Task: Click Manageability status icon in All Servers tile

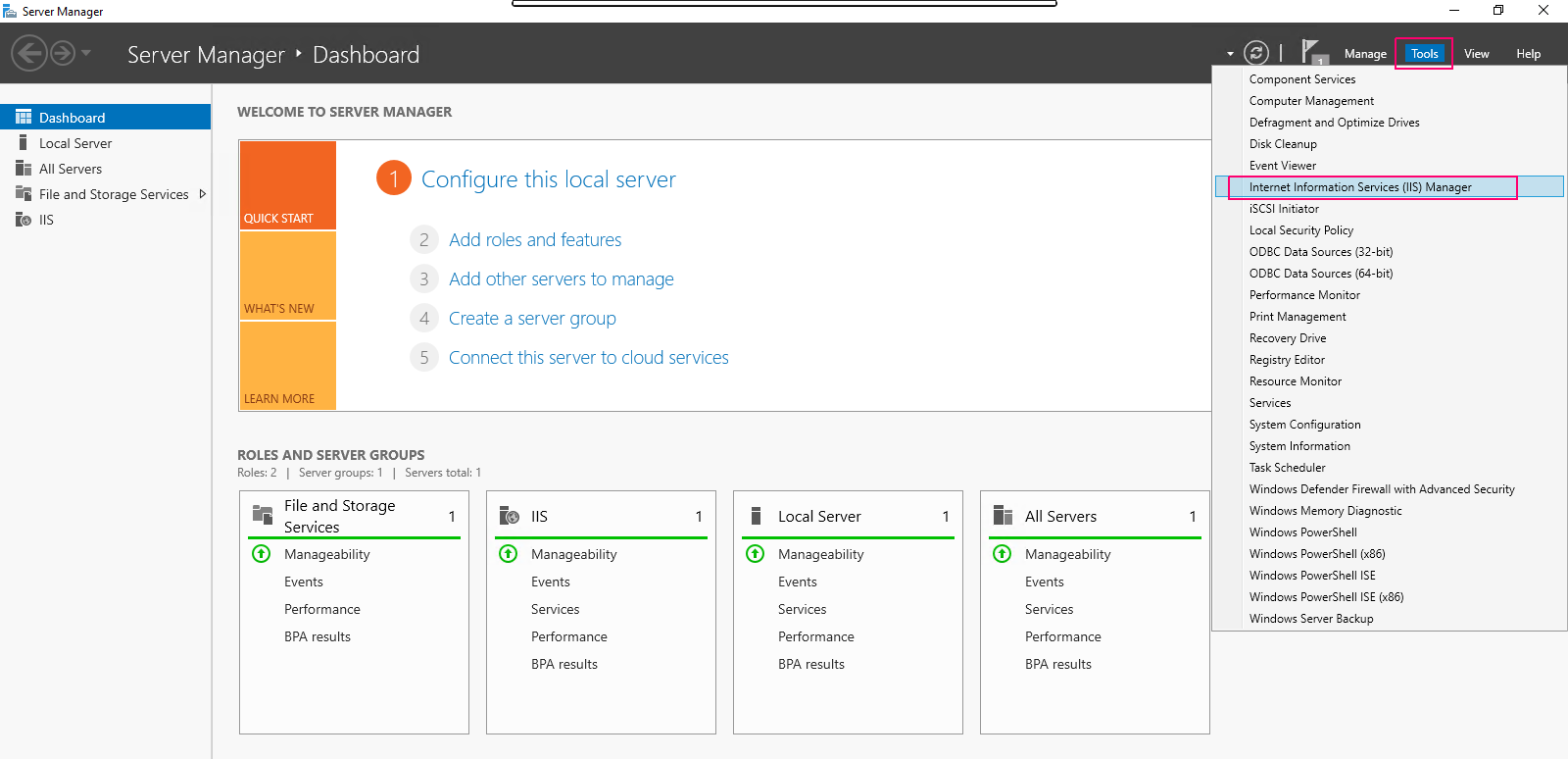Action: point(1003,554)
